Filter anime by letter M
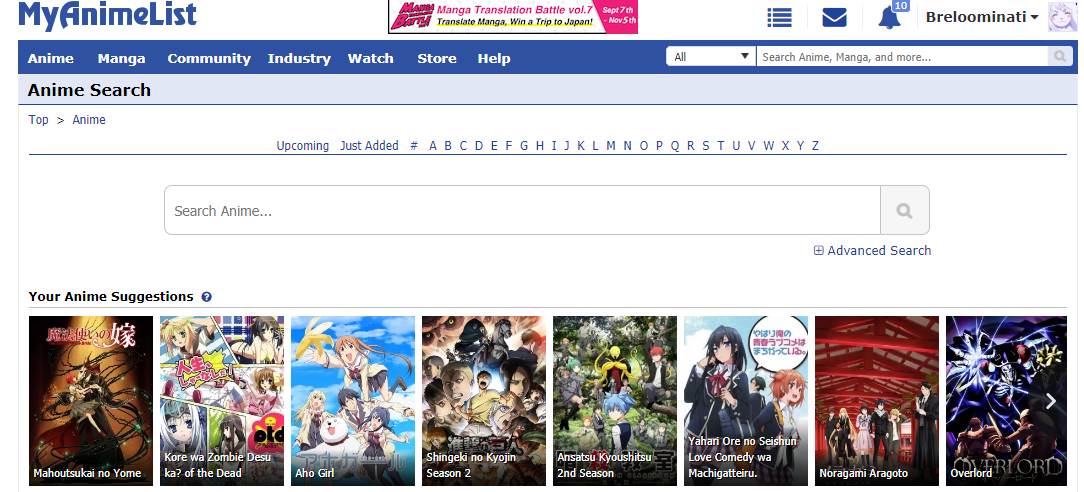1084x492 pixels. (x=611, y=146)
